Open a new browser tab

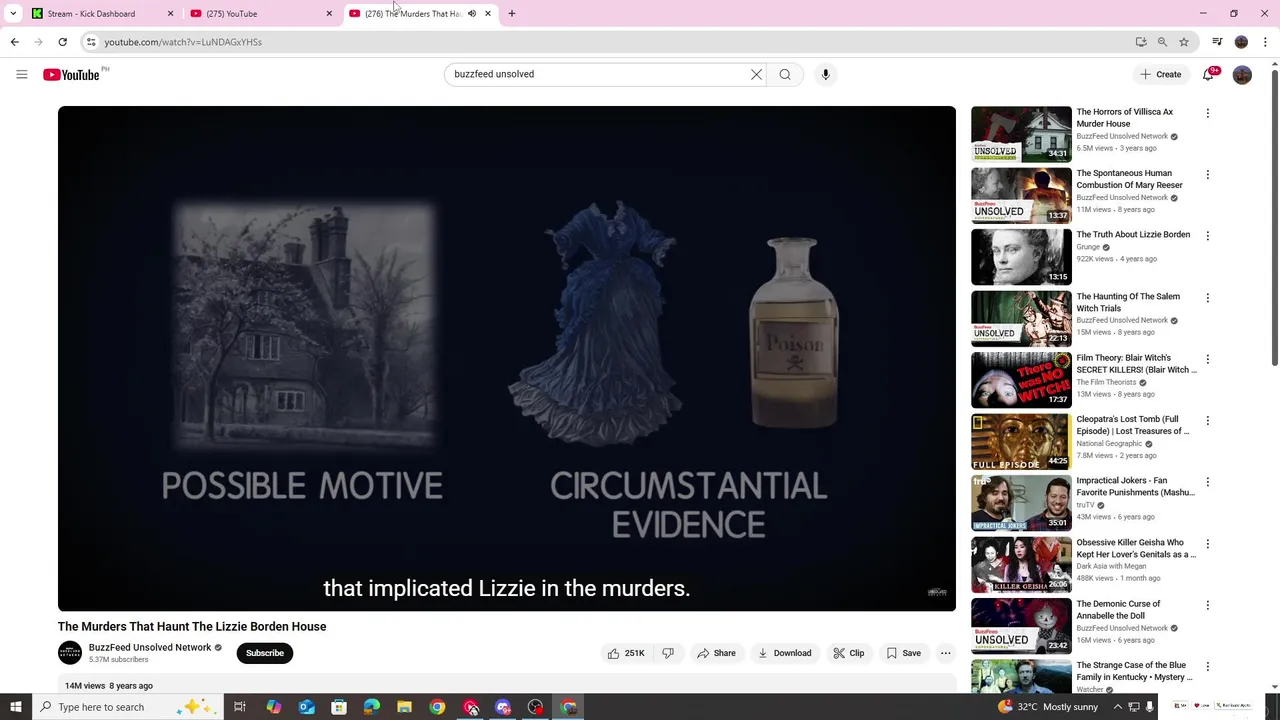point(512,14)
